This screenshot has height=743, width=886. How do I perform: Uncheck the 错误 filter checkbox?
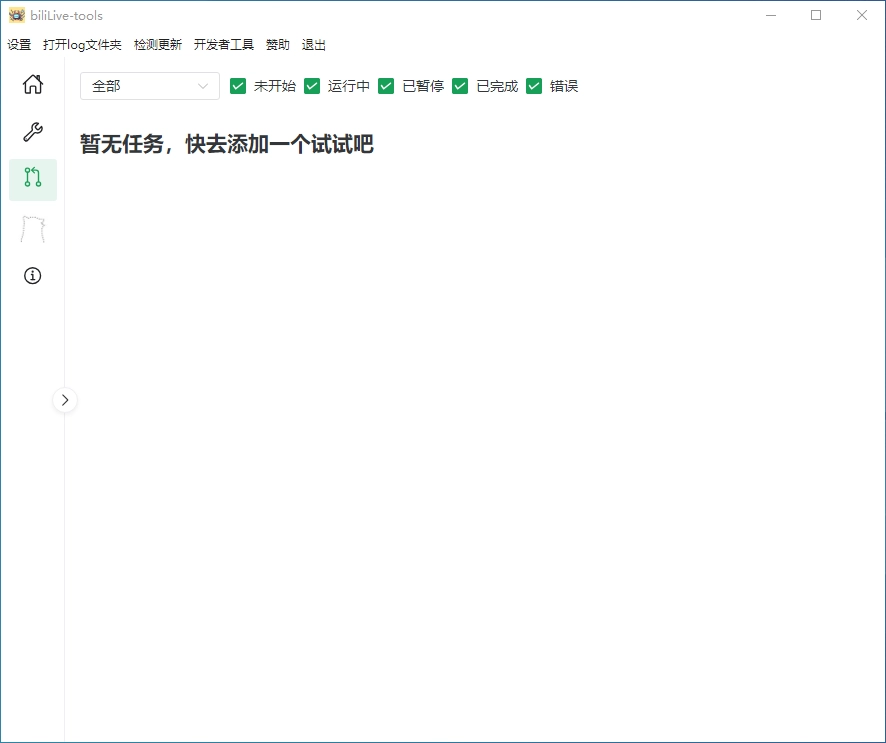coord(534,86)
